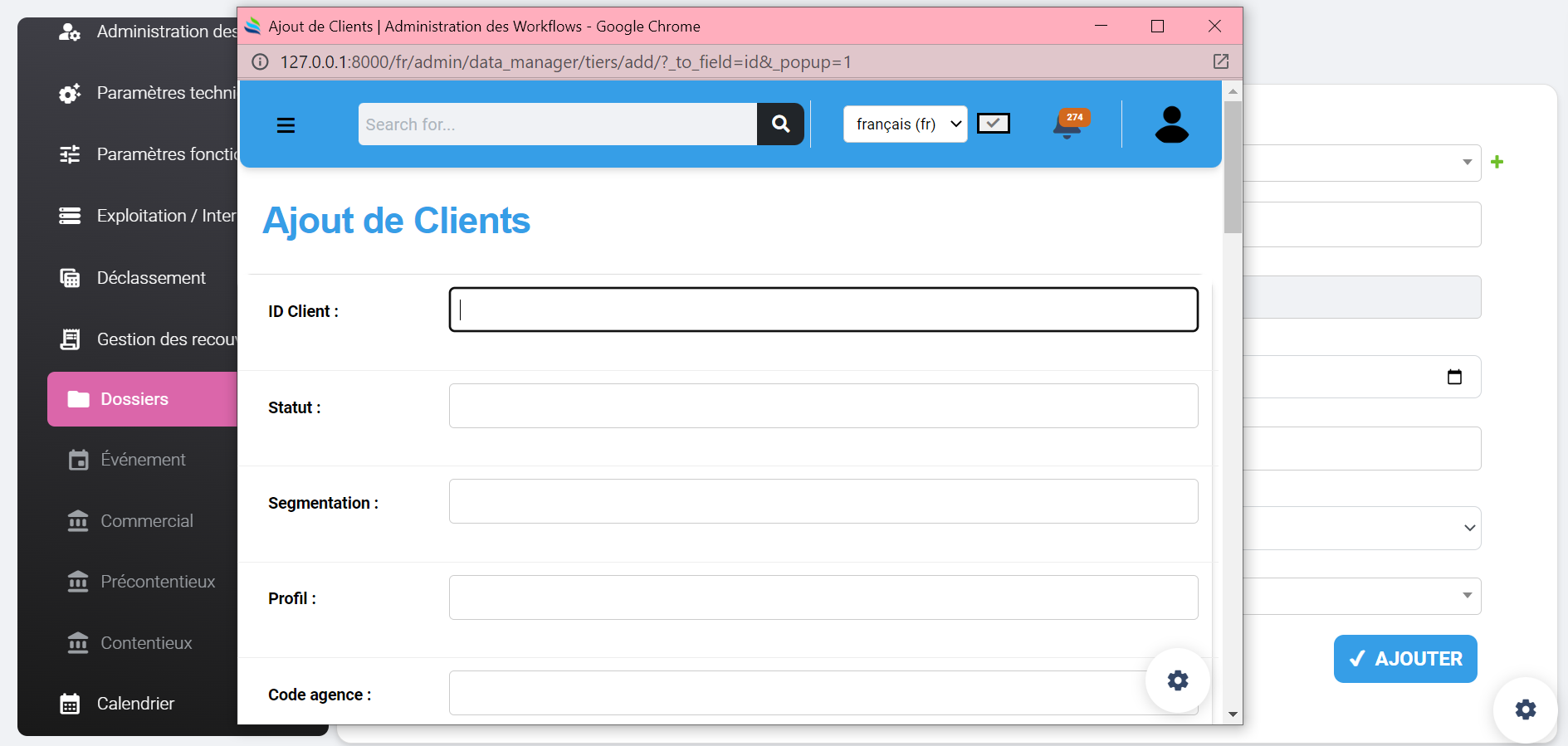
Task: Focus the Statut input field
Action: (x=823, y=406)
